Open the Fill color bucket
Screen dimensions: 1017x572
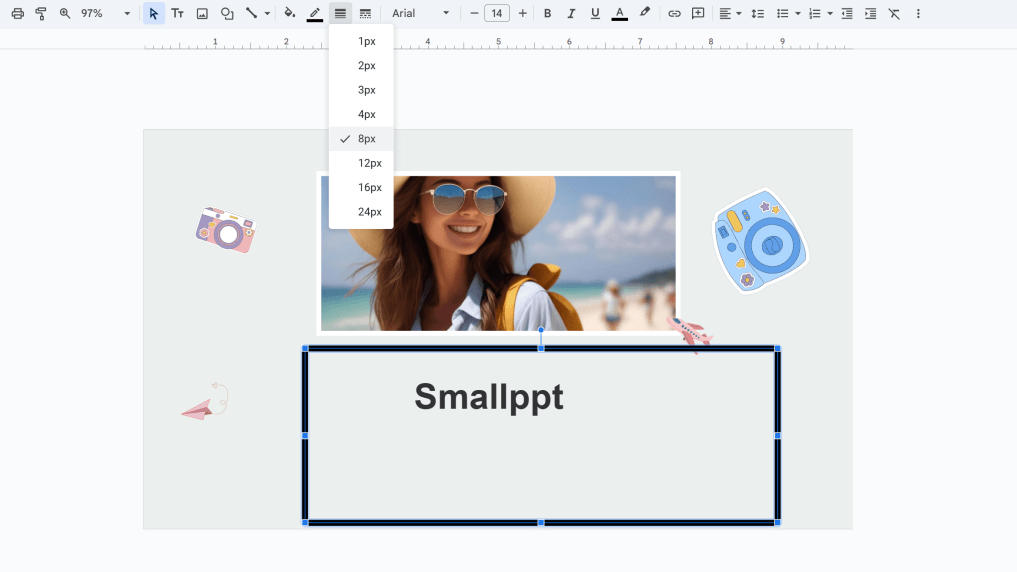289,13
